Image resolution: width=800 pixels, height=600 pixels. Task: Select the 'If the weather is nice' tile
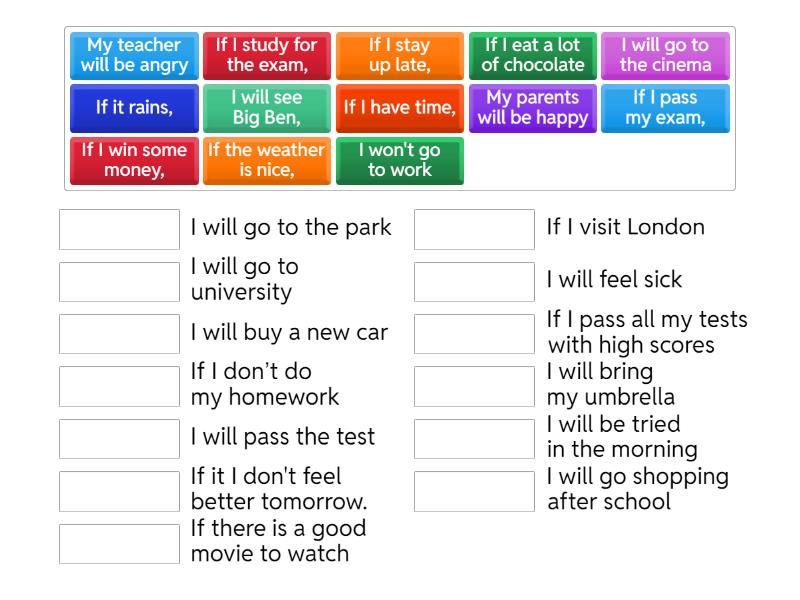pos(267,161)
